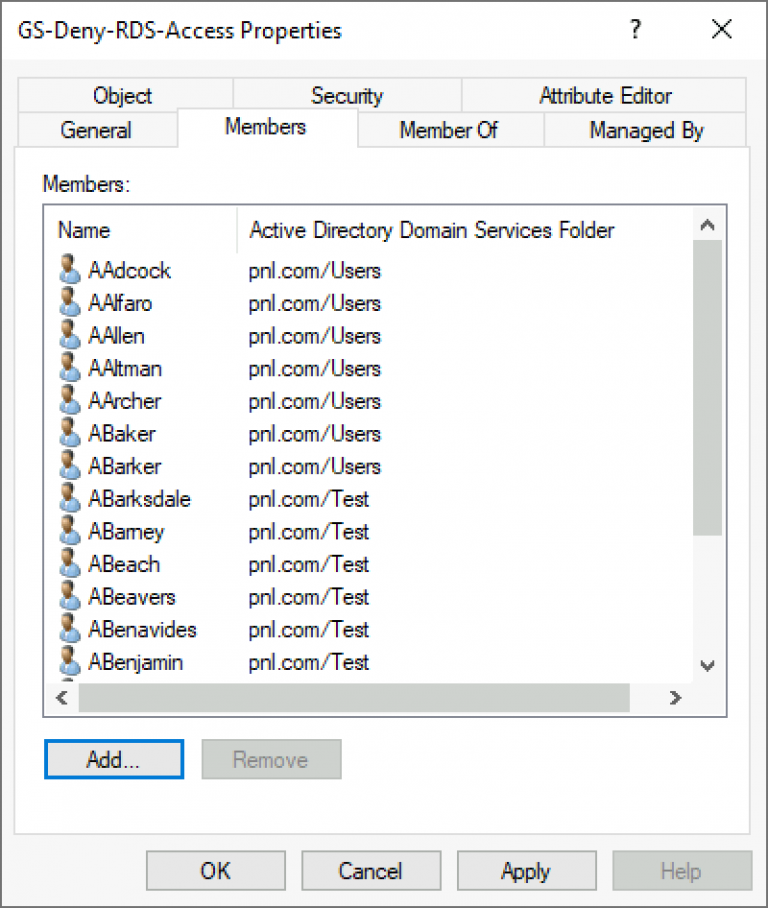Click the Add... button

114,759
